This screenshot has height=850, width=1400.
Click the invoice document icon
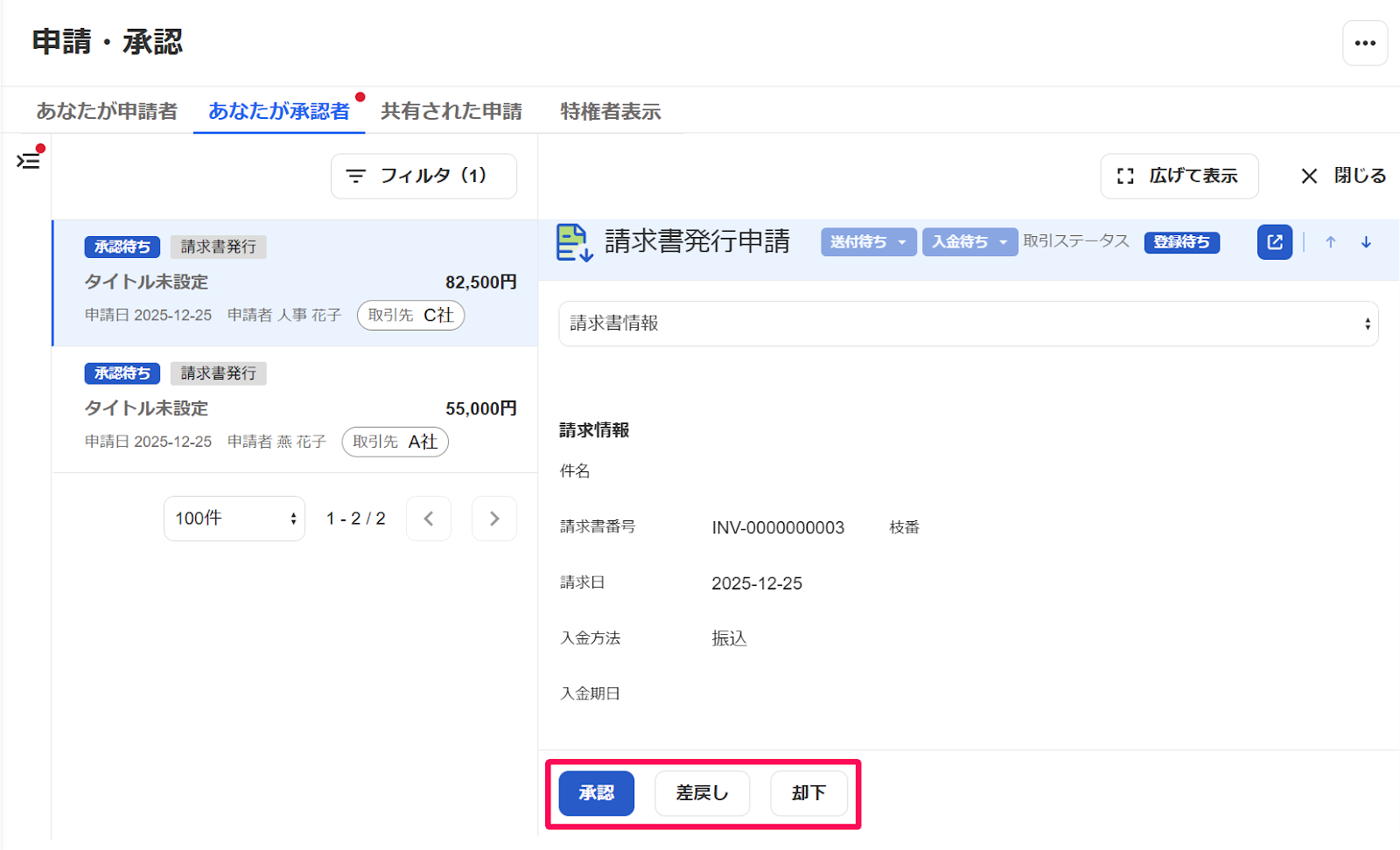click(575, 242)
